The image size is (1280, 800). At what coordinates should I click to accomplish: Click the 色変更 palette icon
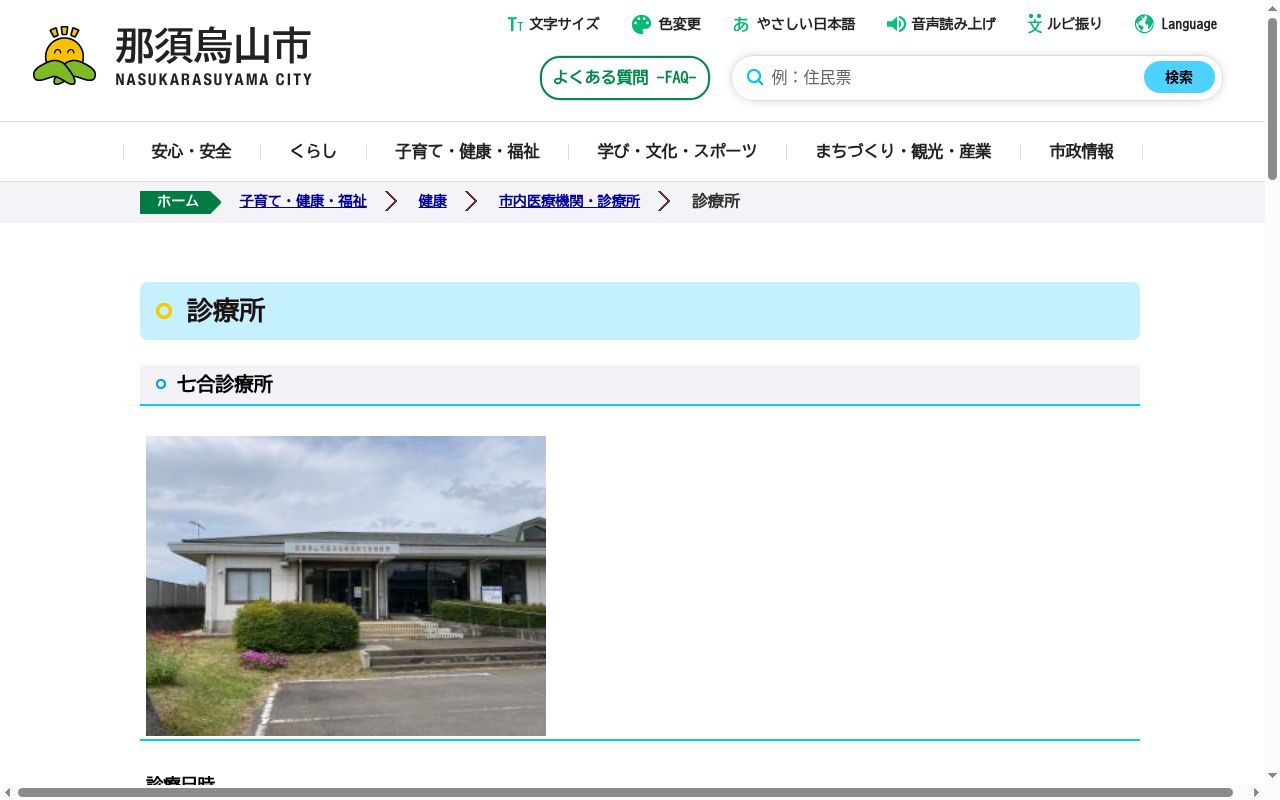641,24
